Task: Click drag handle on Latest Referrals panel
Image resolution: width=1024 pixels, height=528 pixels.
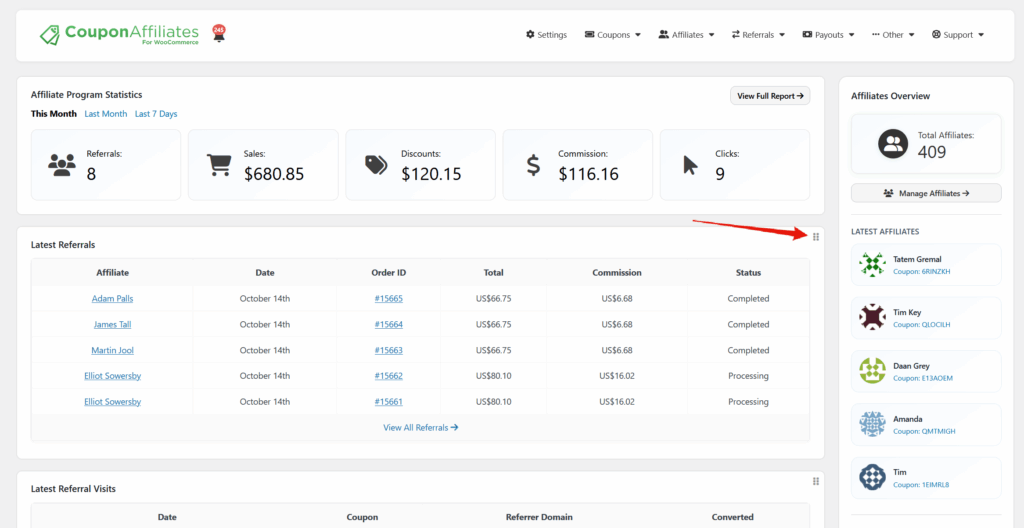Action: (x=816, y=237)
